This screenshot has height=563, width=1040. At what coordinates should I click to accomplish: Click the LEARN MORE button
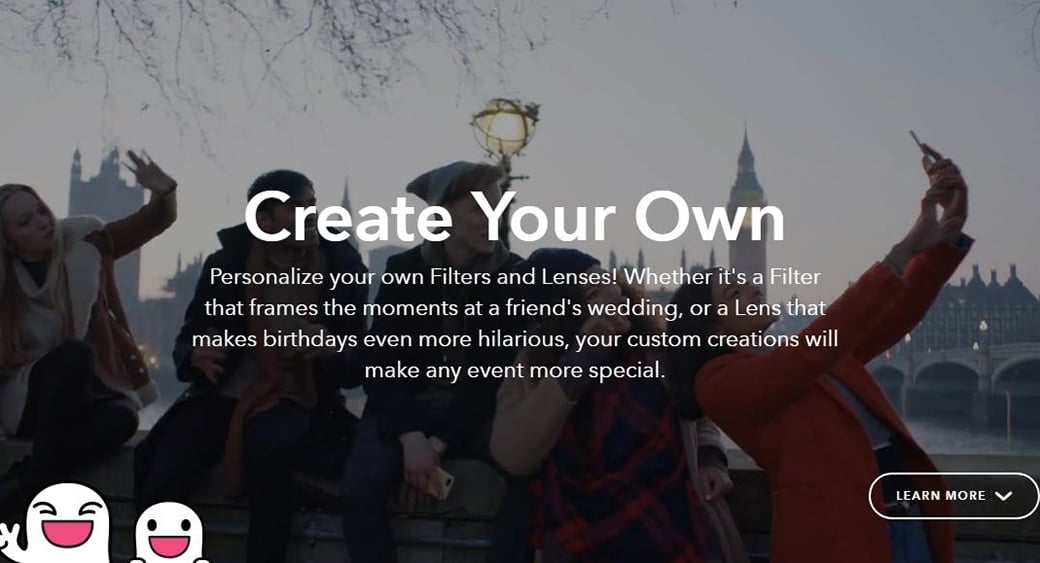tap(953, 495)
